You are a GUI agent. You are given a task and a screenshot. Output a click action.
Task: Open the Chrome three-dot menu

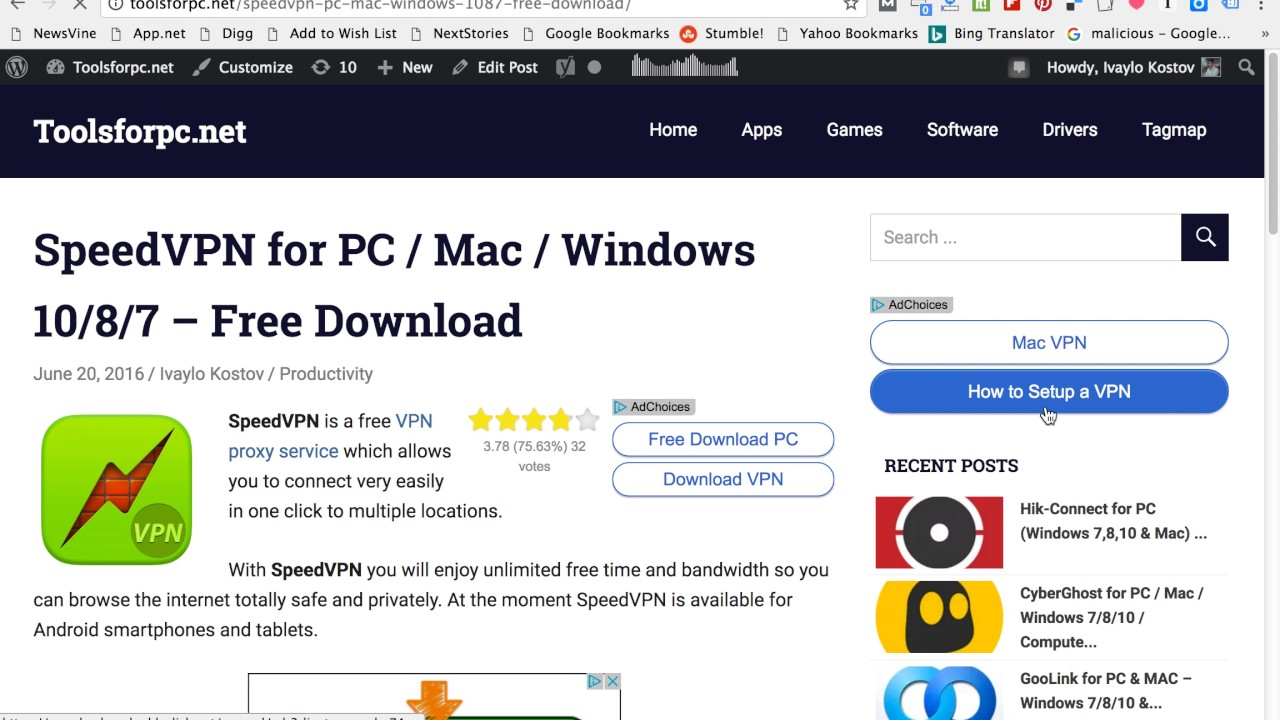pyautogui.click(x=1263, y=5)
